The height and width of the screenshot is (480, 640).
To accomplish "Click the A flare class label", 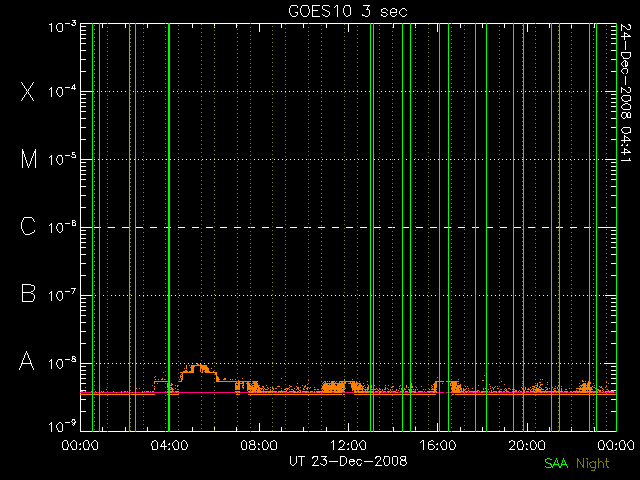I will pyautogui.click(x=27, y=361).
